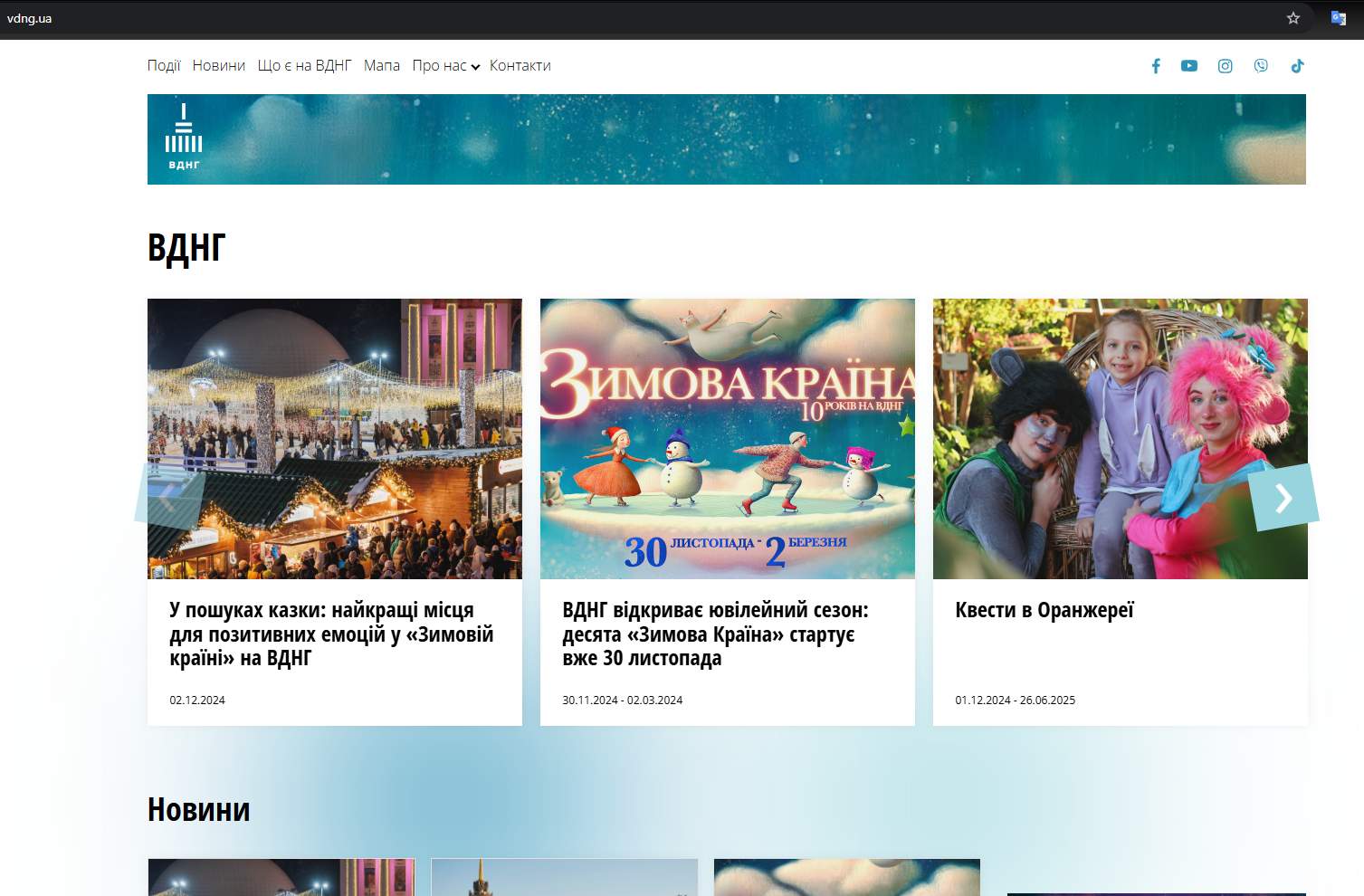
Task: Go back with the left carousel arrow
Action: click(172, 497)
